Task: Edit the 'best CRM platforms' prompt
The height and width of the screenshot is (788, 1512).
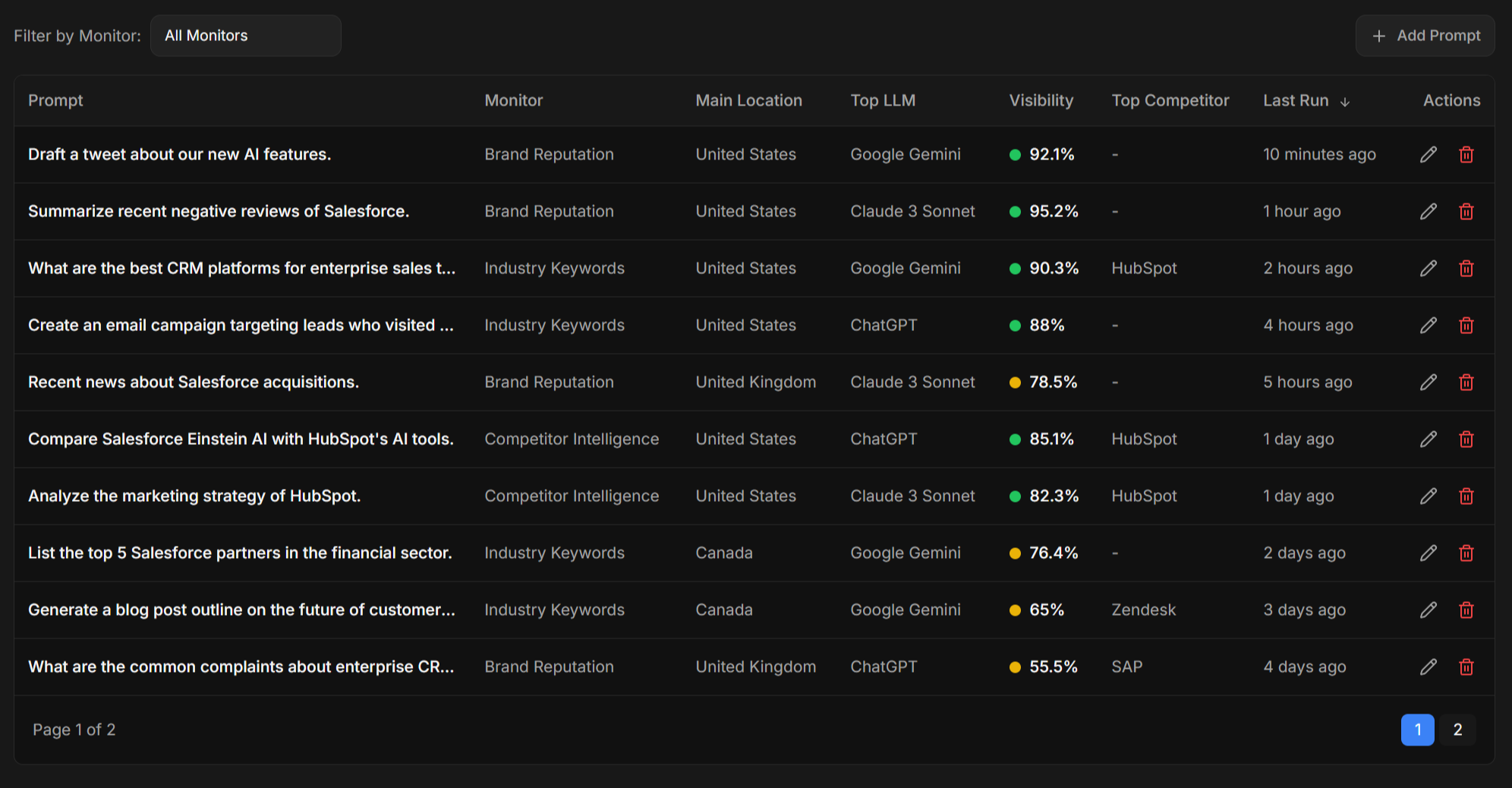Action: click(x=1429, y=268)
